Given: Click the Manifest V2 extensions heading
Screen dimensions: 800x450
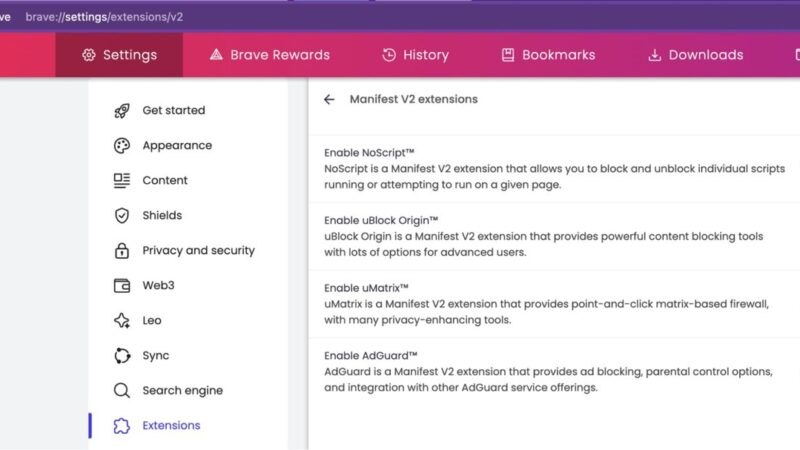Looking at the screenshot, I should [414, 99].
